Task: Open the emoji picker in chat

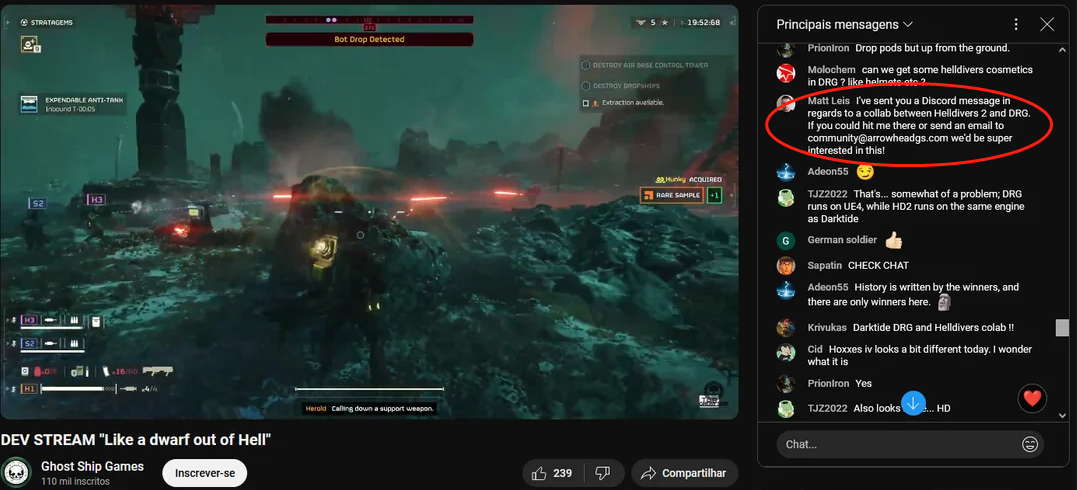Action: click(x=1029, y=444)
